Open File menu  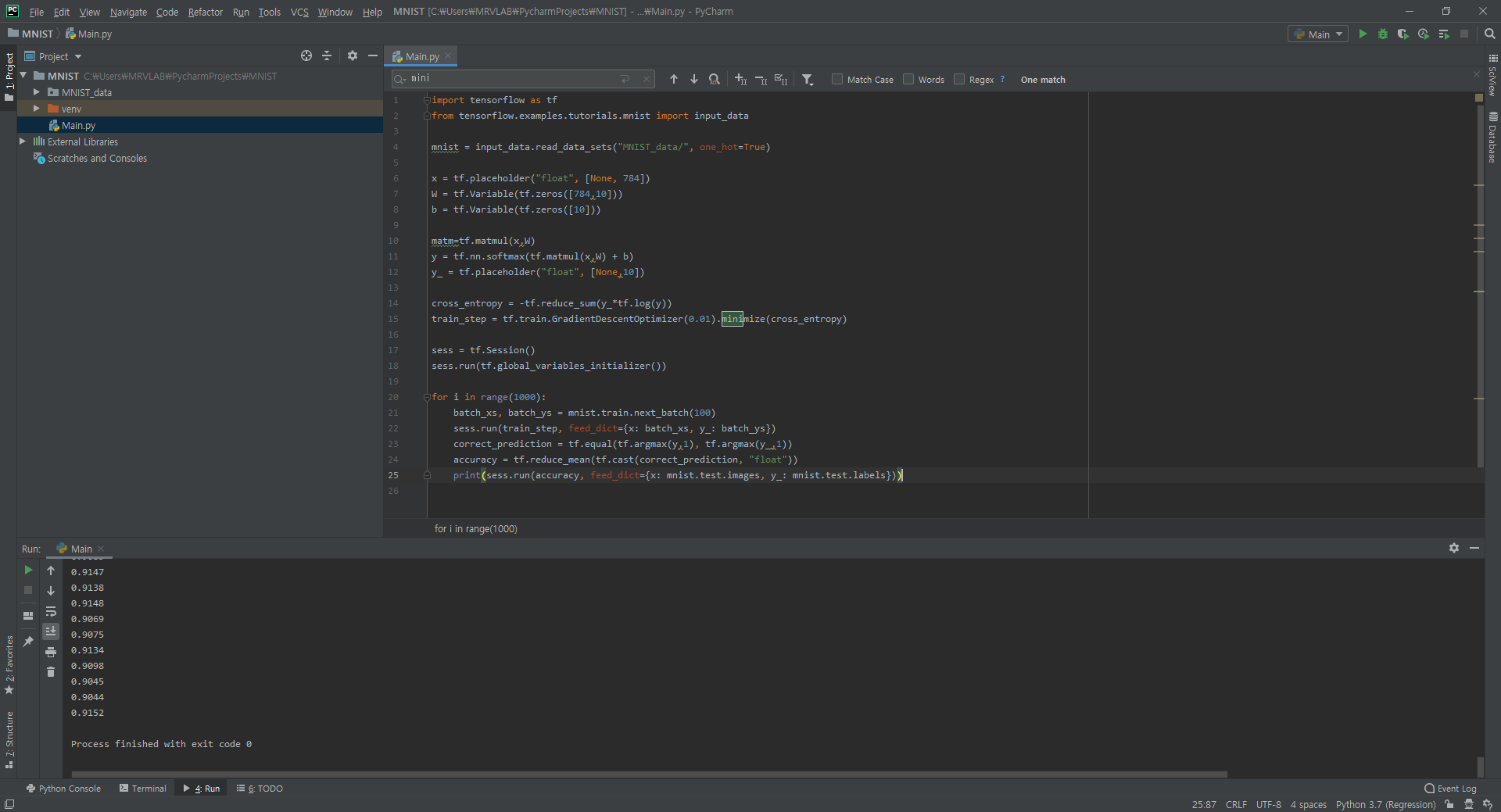(x=37, y=12)
